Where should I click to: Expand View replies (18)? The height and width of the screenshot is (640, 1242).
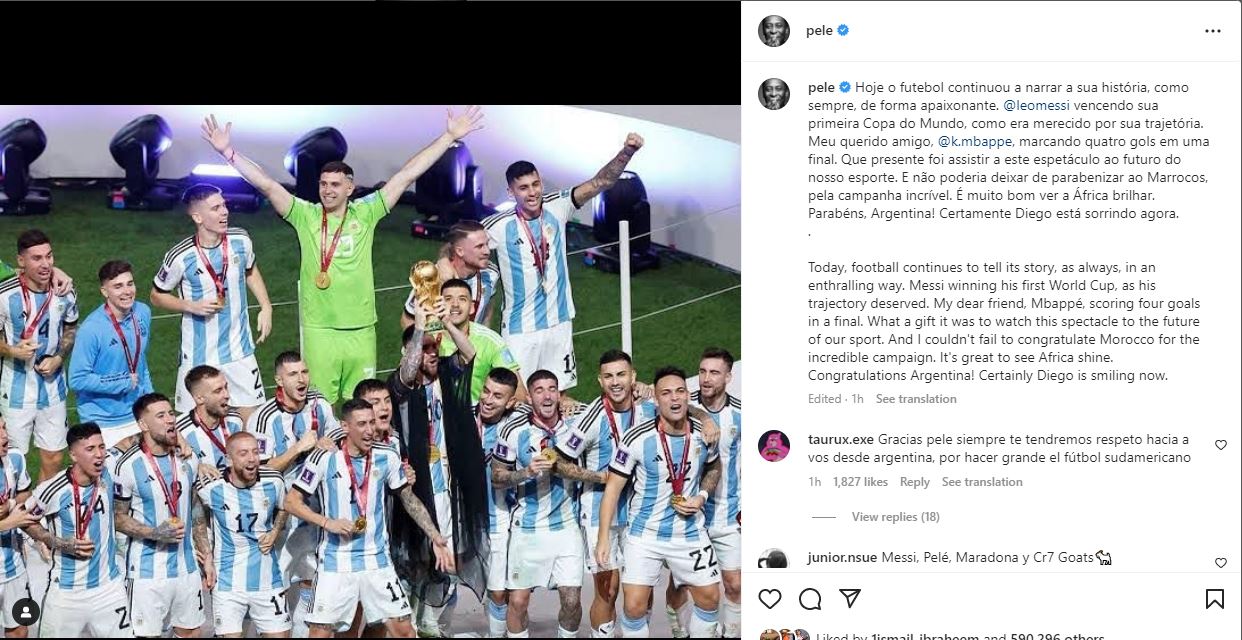[x=895, y=517]
